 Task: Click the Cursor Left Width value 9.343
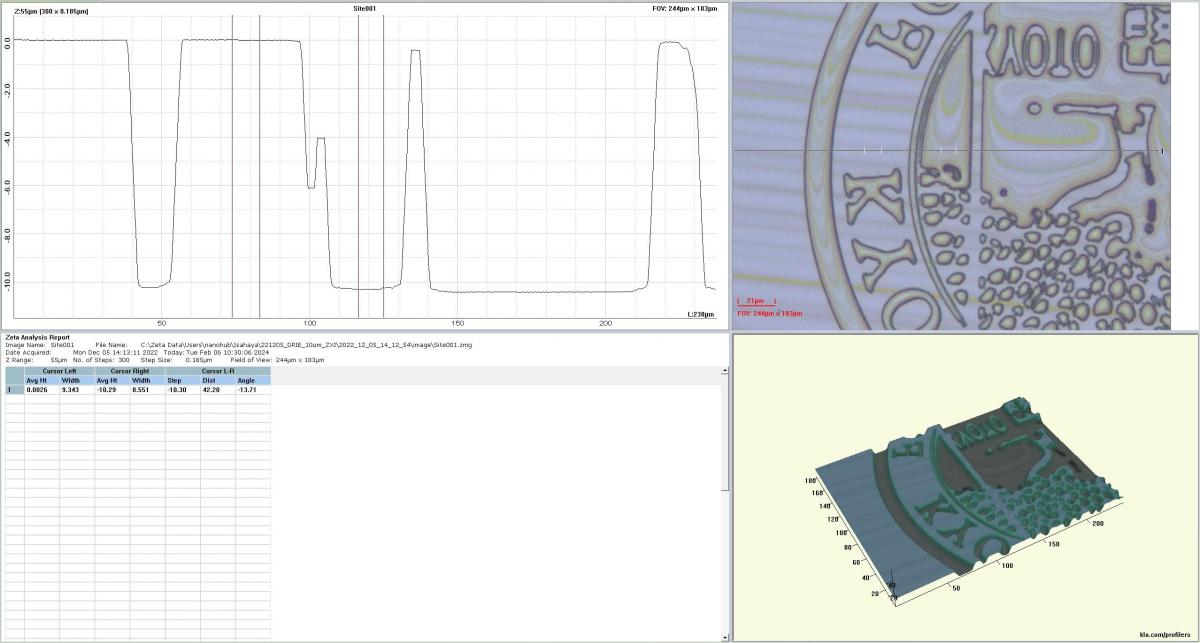pos(77,390)
